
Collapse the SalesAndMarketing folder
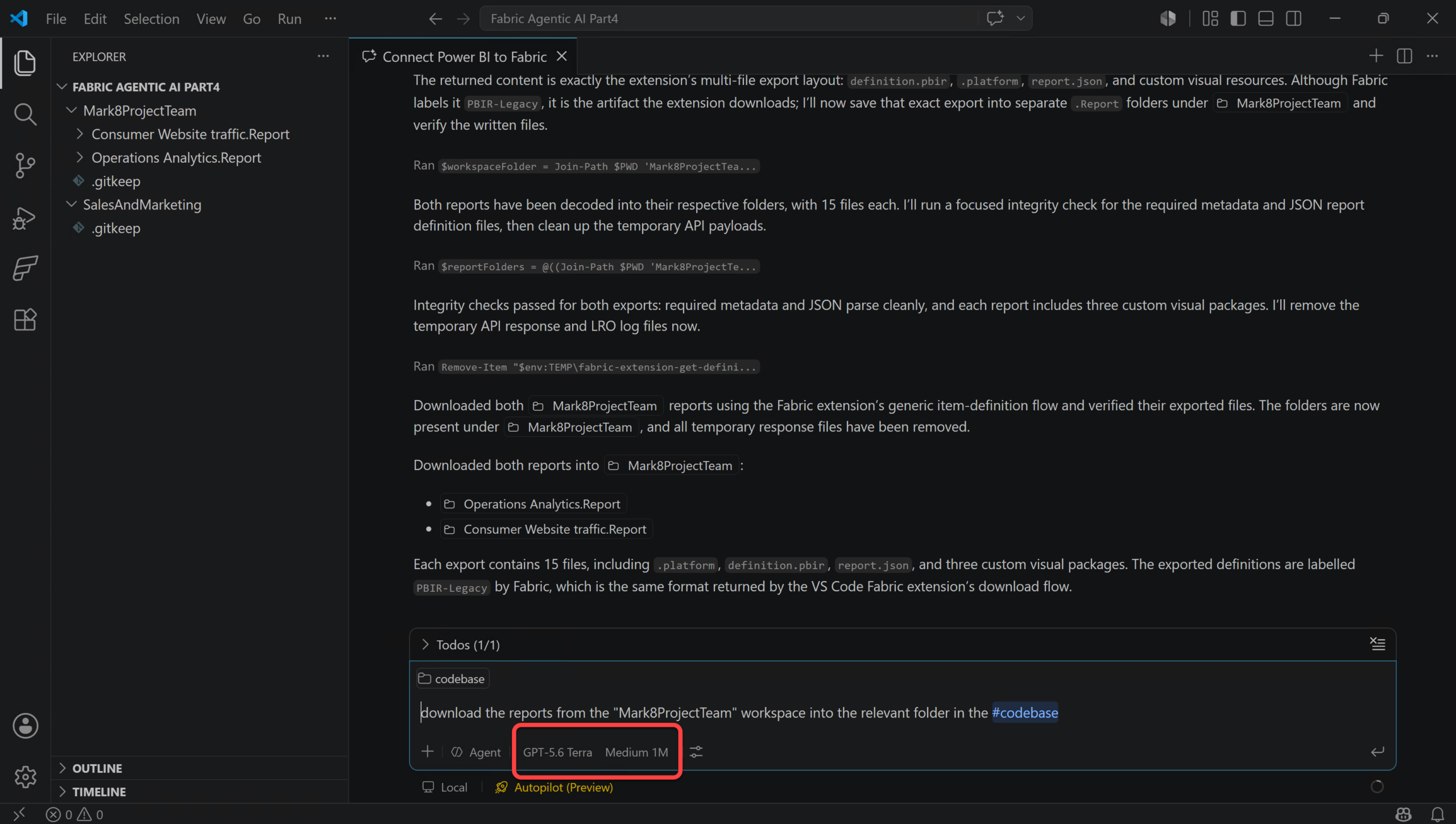pyautogui.click(x=72, y=204)
